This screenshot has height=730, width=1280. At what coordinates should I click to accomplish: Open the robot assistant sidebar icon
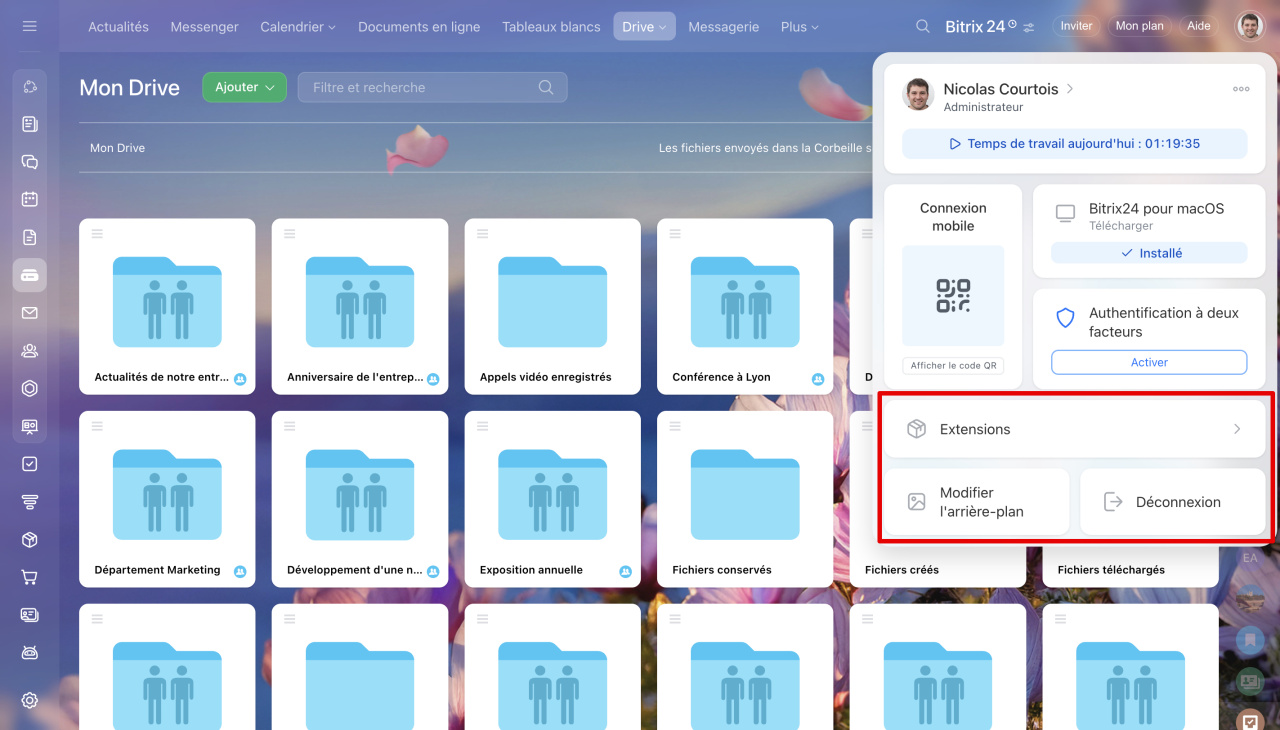coord(29,652)
